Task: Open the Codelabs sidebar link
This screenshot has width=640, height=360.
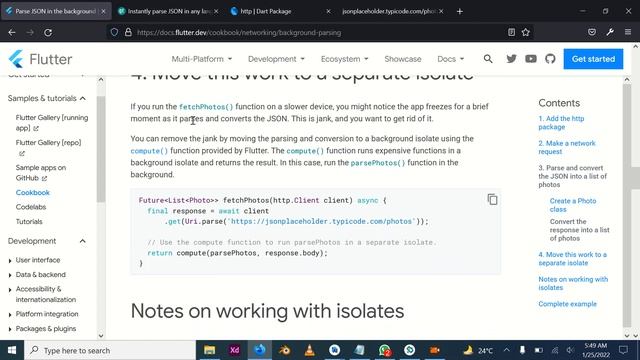Action: point(31,207)
